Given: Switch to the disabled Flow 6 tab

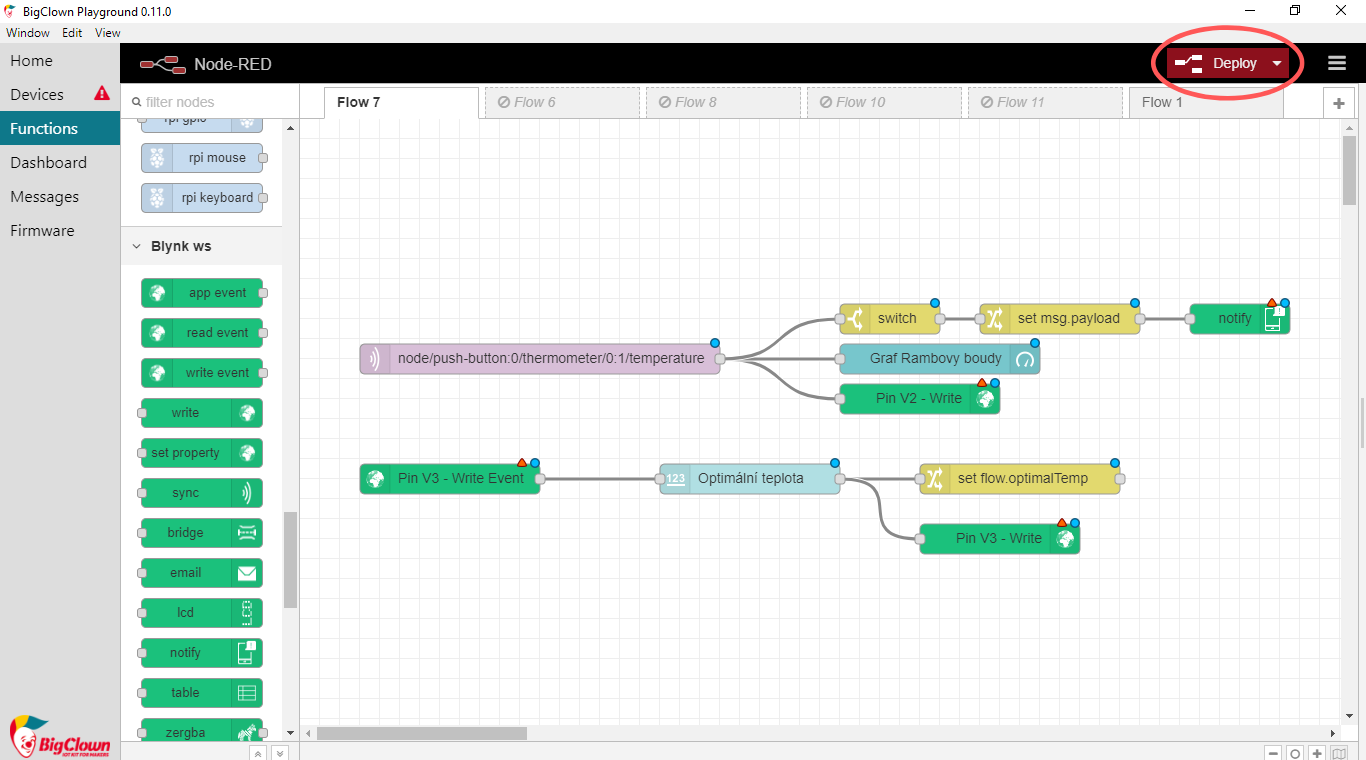Looking at the screenshot, I should (x=562, y=102).
